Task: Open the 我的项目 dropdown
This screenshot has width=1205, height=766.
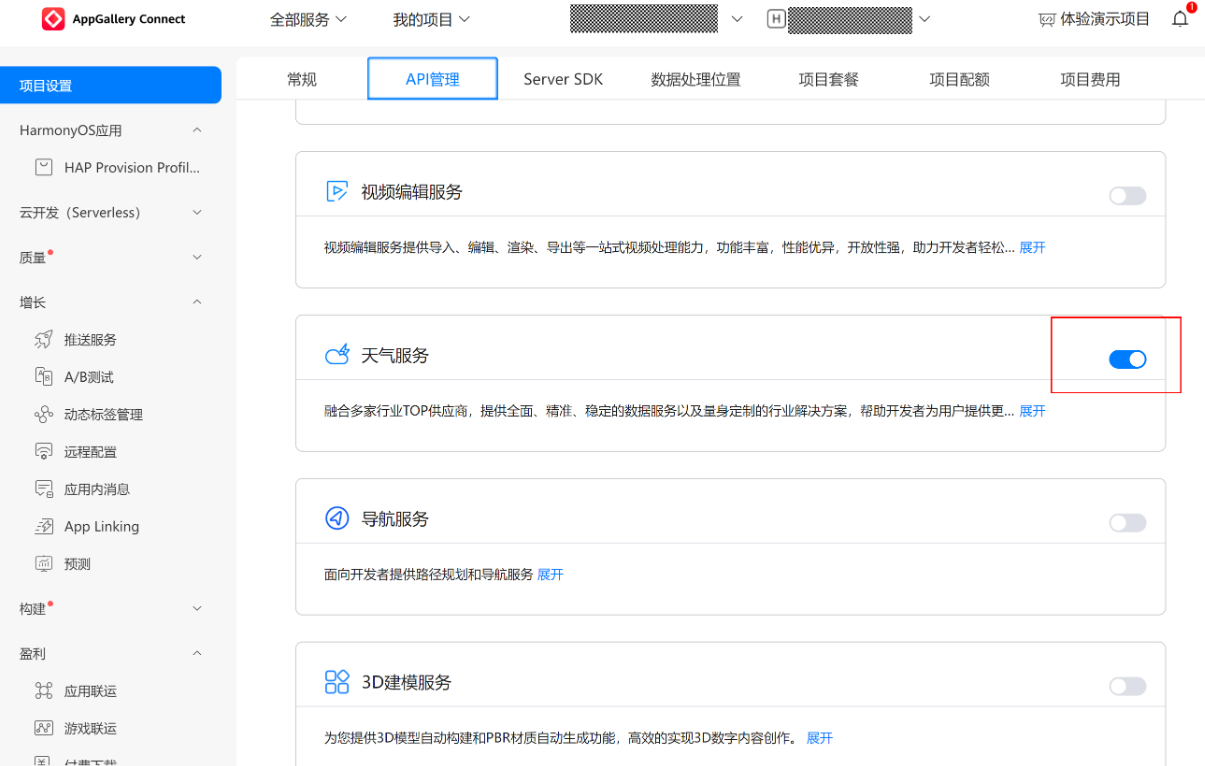Action: click(x=431, y=20)
